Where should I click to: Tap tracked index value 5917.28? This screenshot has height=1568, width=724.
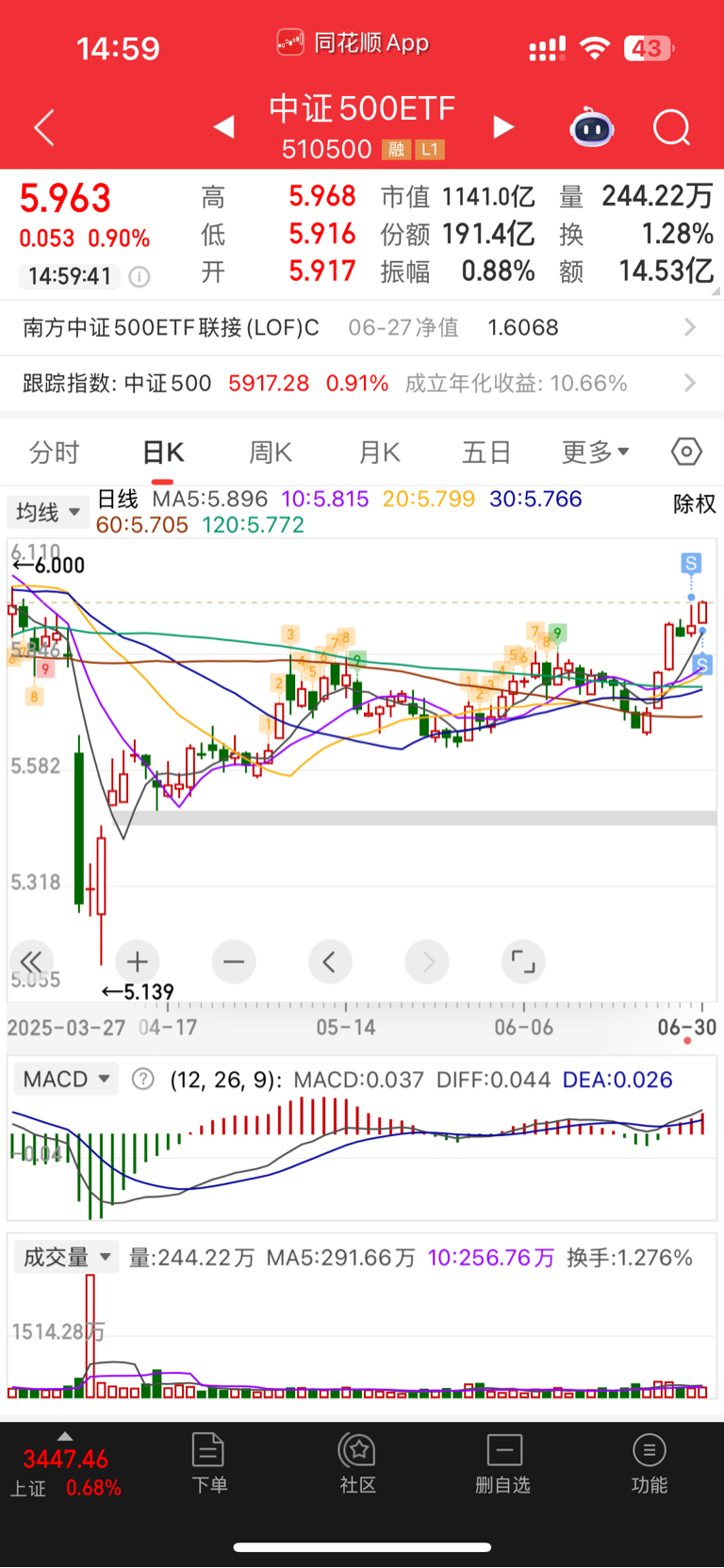point(269,383)
